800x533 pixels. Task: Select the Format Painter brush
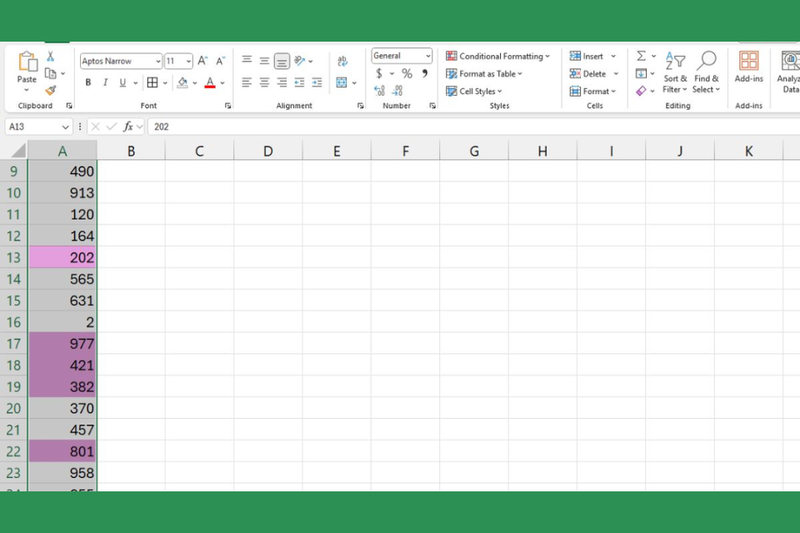(x=50, y=91)
